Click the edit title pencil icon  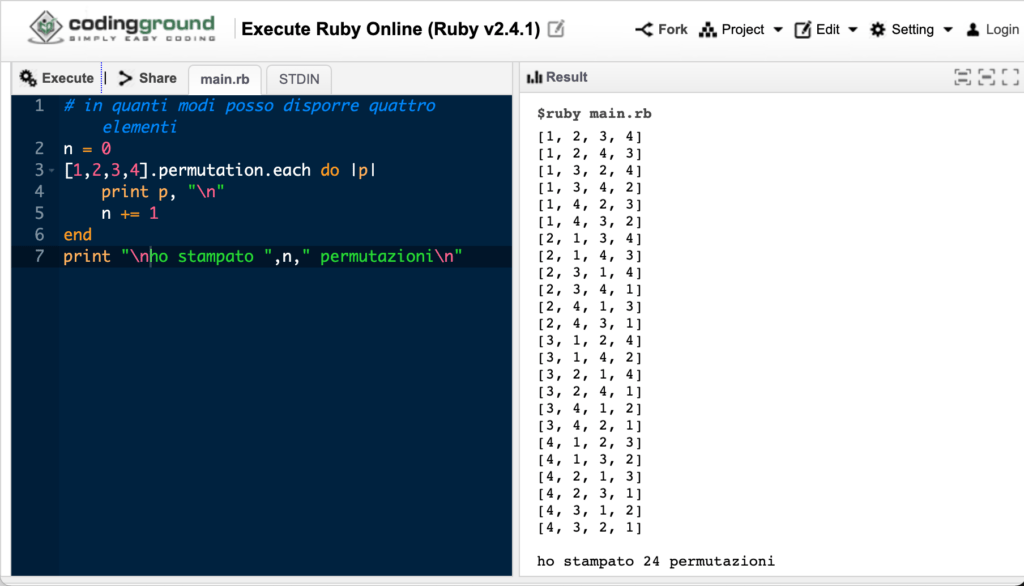coord(556,29)
